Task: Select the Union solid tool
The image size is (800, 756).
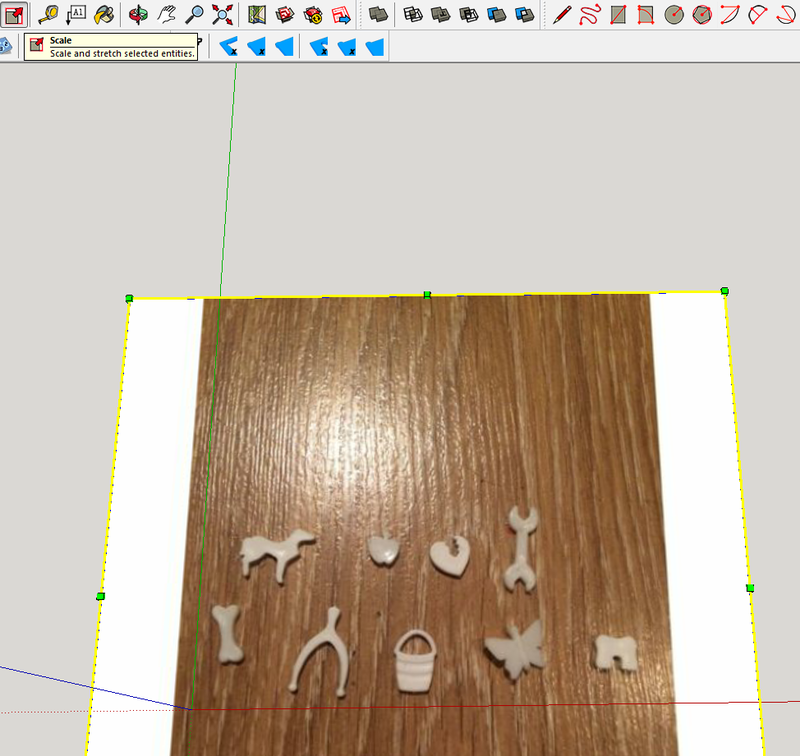Action: coord(441,15)
